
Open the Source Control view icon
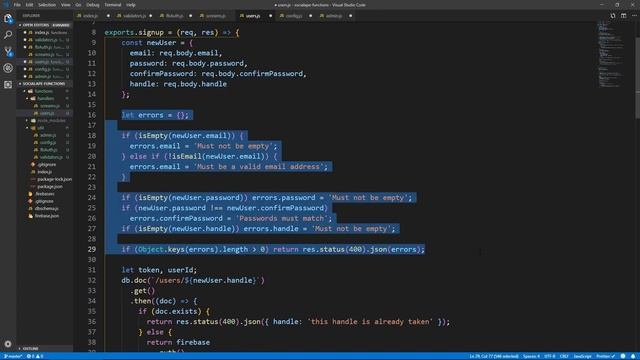tap(8, 51)
